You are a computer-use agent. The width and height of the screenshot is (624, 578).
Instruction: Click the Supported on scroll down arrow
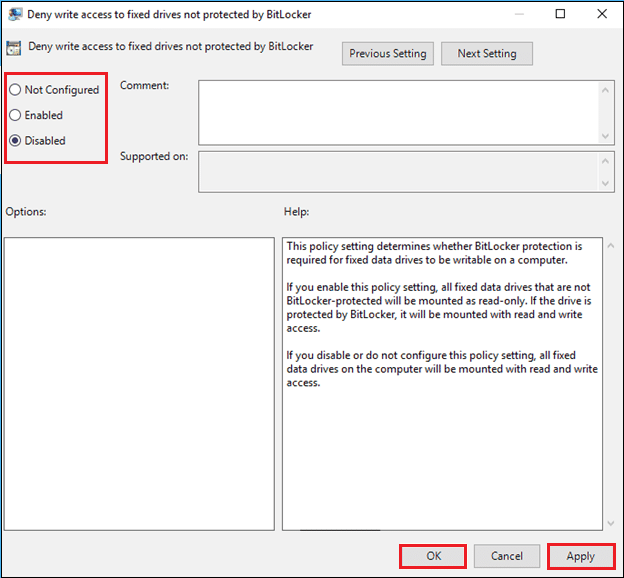pyautogui.click(x=606, y=182)
